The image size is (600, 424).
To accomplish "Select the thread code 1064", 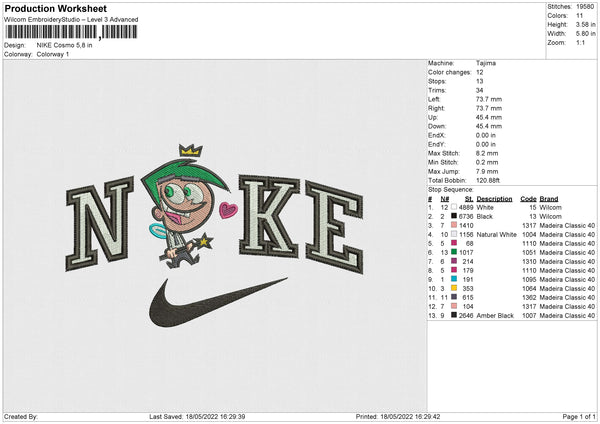I will tap(529, 289).
